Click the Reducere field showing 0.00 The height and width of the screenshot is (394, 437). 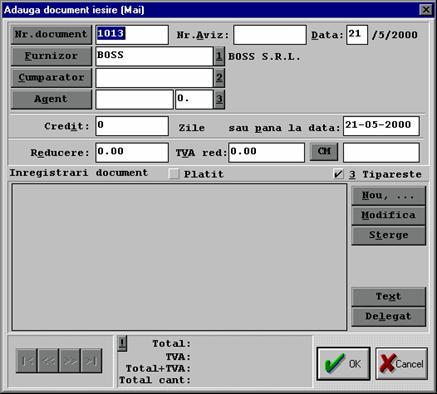[x=132, y=153]
